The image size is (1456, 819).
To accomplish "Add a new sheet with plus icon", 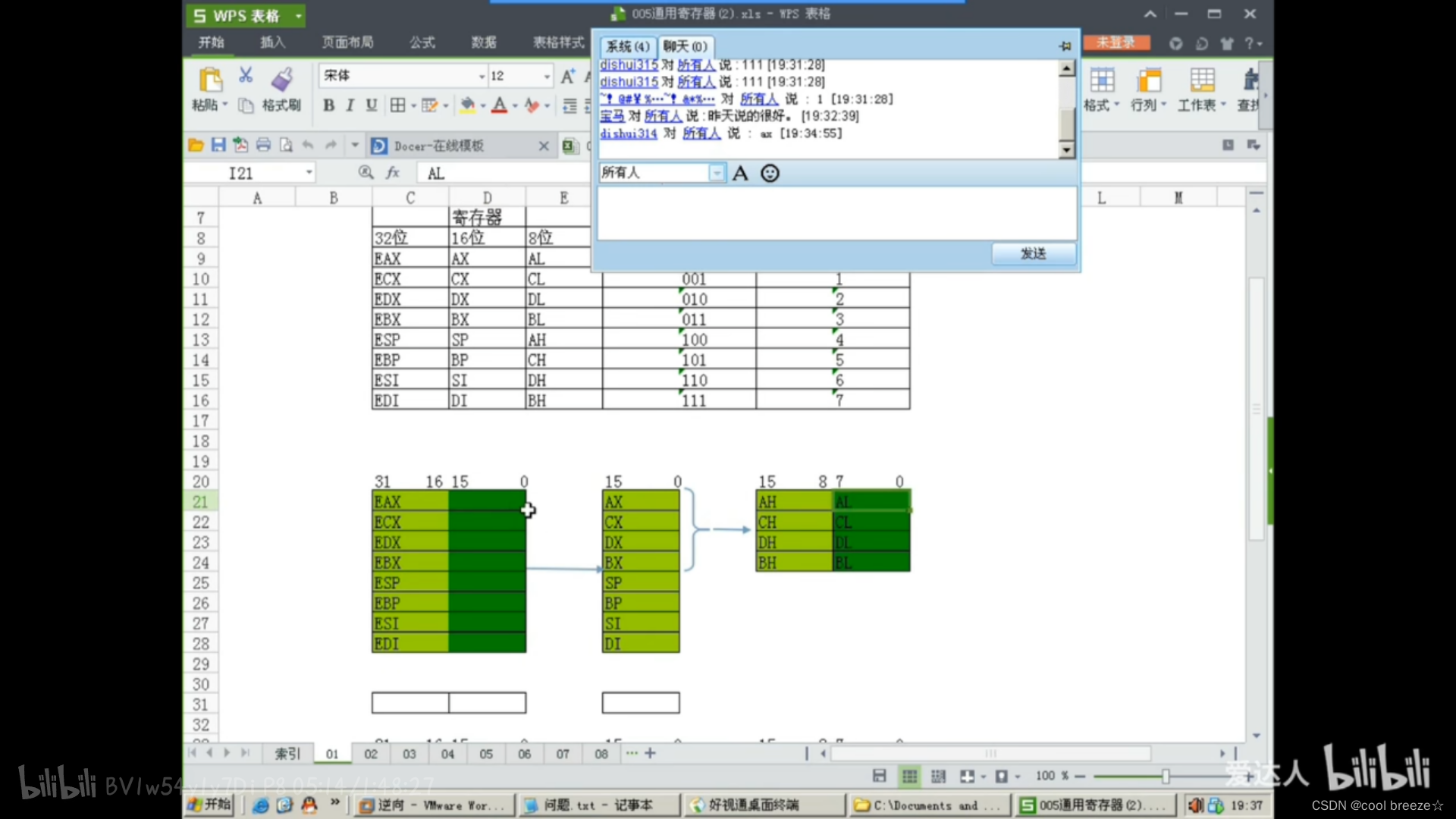I will pyautogui.click(x=650, y=753).
